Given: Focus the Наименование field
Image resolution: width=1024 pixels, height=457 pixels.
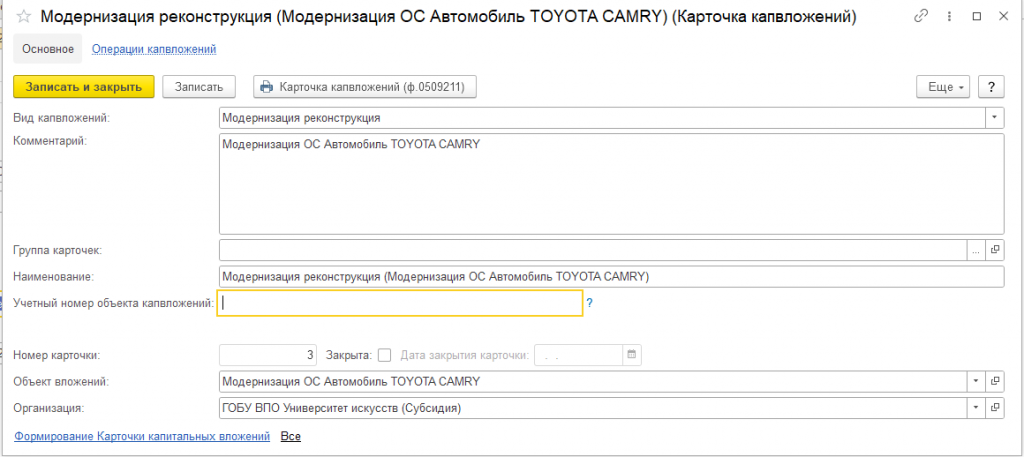Looking at the screenshot, I should coord(611,276).
